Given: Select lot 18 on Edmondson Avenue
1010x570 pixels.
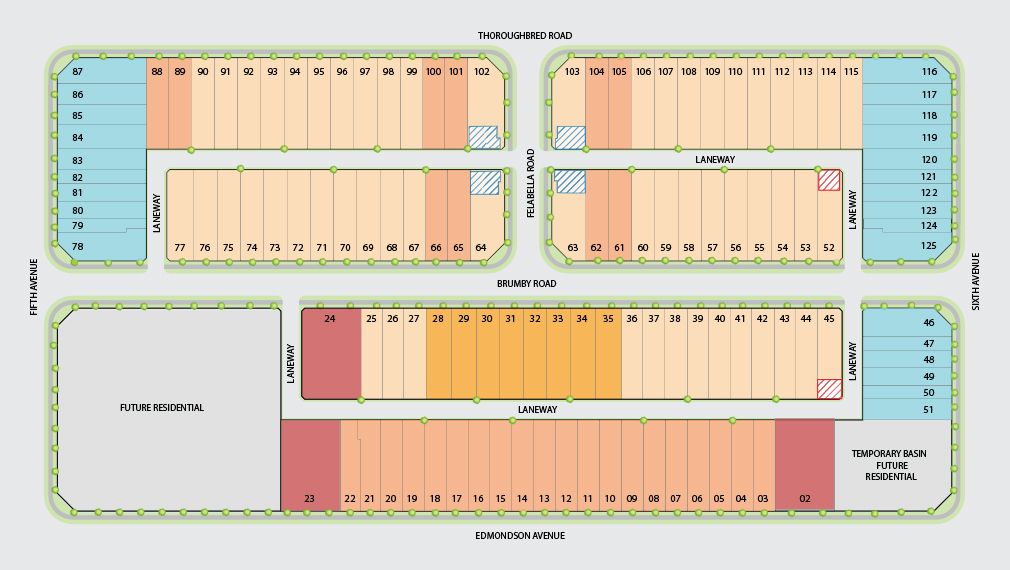Looking at the screenshot, I should click(x=435, y=465).
